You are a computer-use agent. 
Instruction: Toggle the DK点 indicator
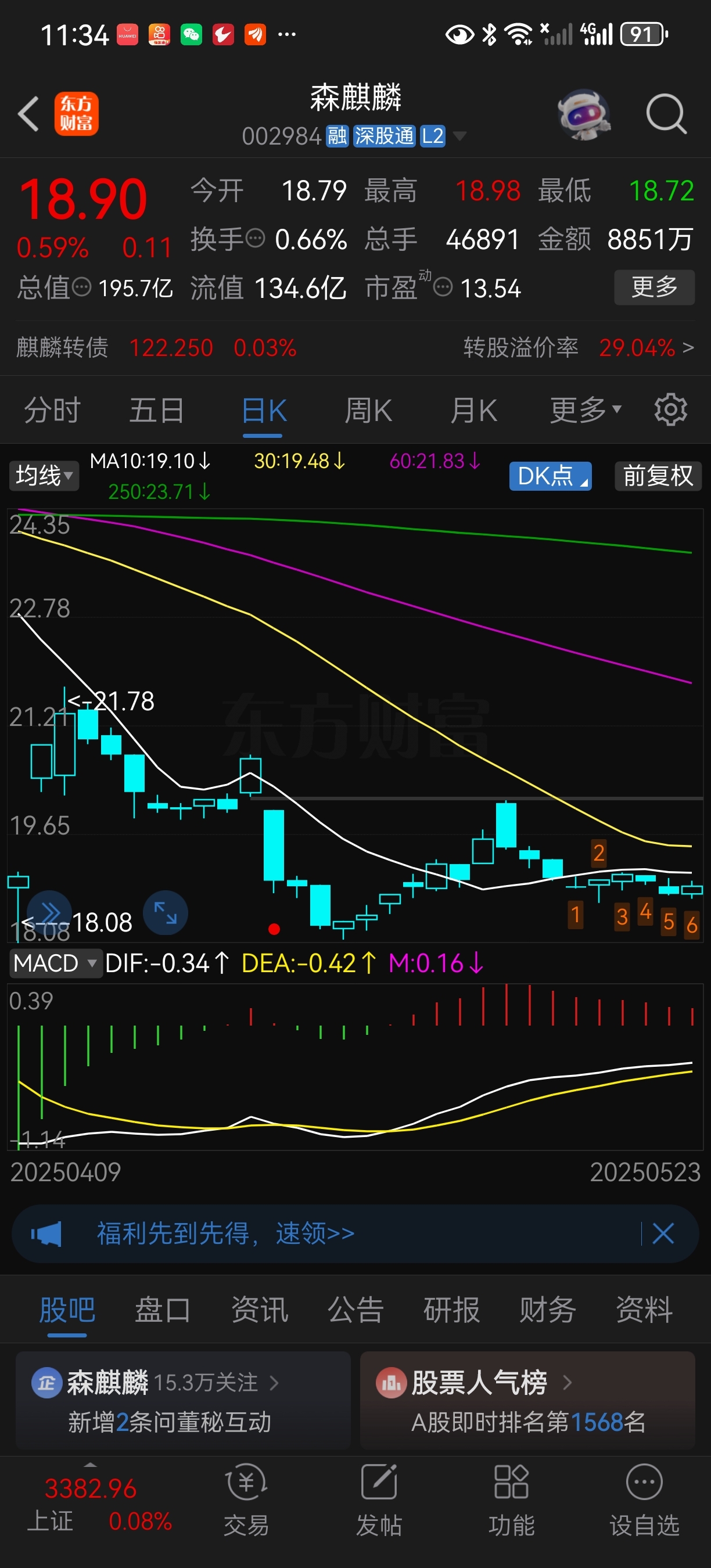pyautogui.click(x=550, y=476)
